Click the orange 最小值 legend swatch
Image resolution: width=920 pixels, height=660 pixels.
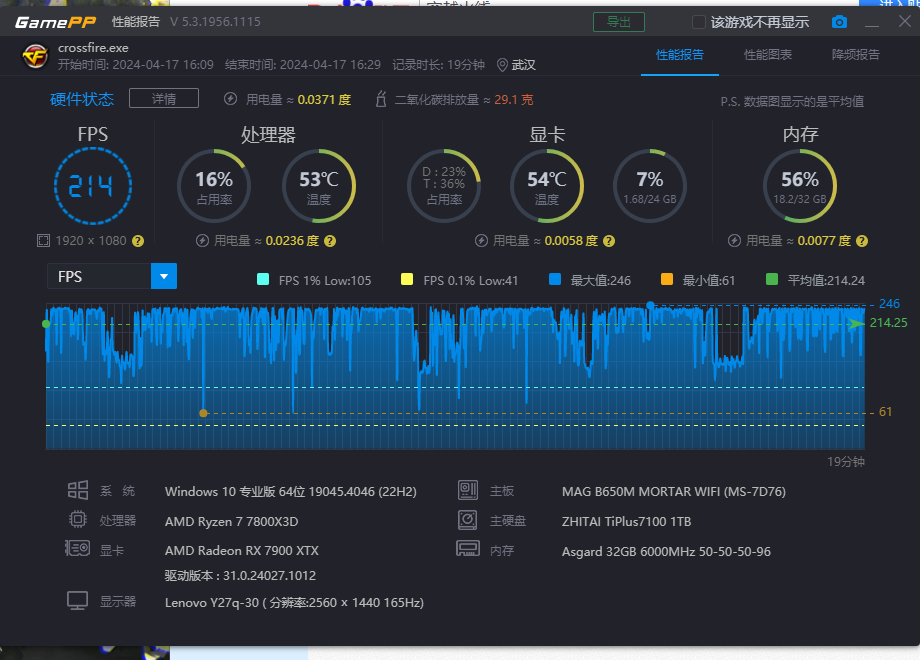667,279
